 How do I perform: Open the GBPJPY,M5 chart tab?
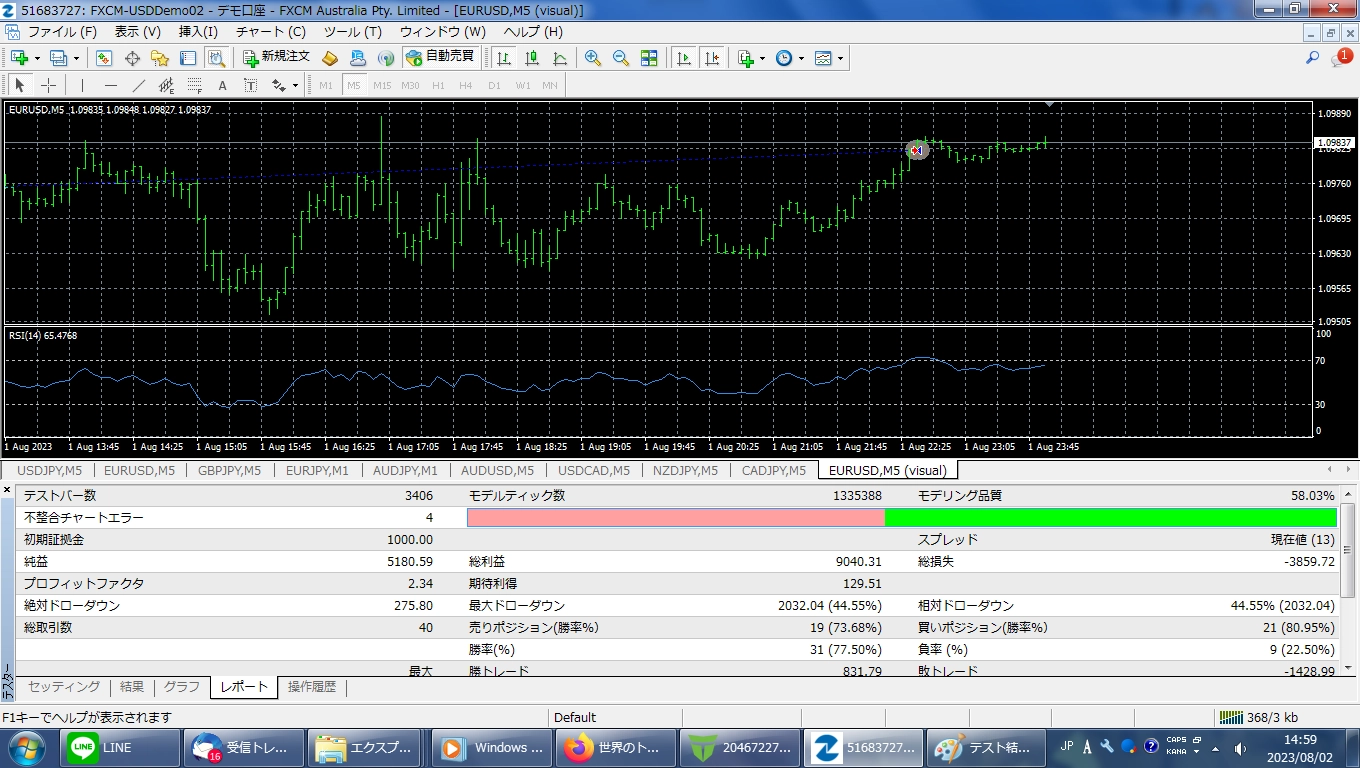click(229, 470)
